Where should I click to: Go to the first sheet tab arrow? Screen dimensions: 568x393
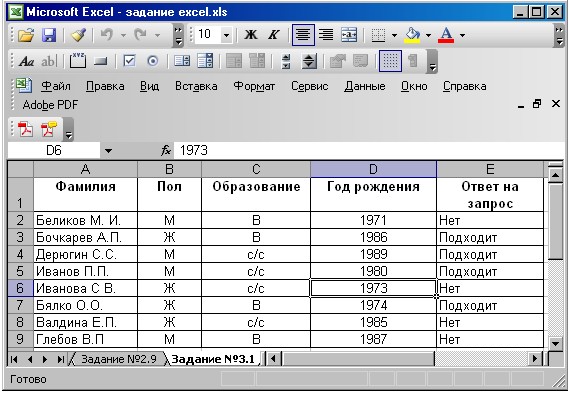[14, 359]
